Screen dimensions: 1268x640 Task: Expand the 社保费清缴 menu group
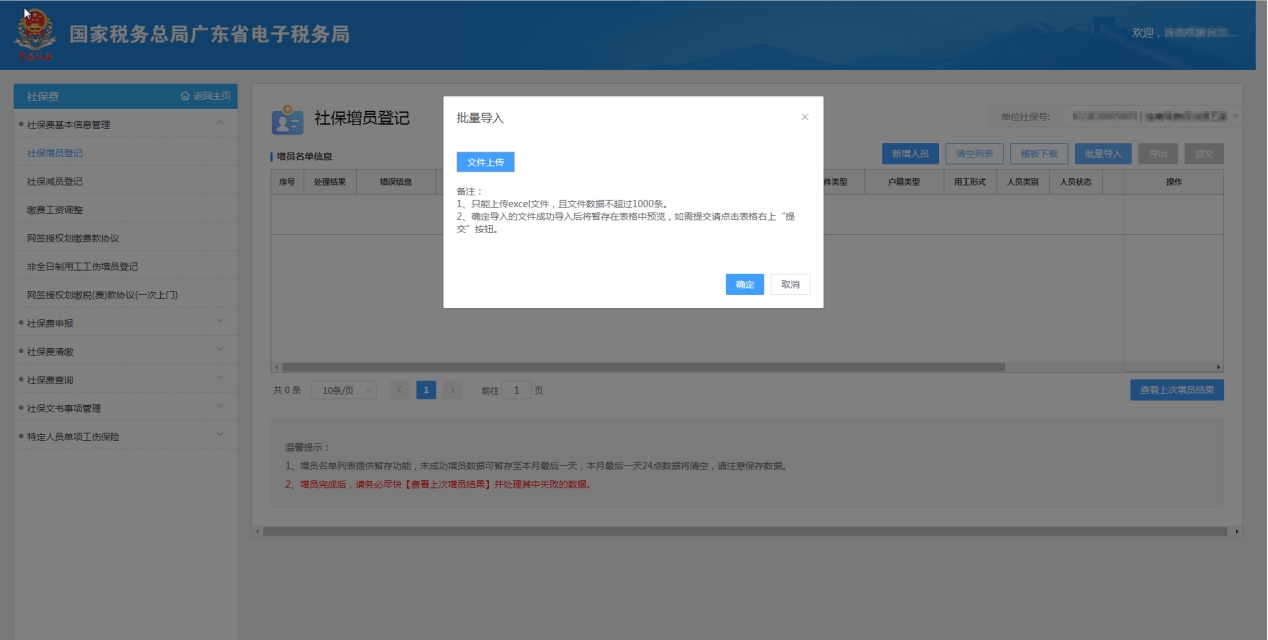click(x=220, y=351)
